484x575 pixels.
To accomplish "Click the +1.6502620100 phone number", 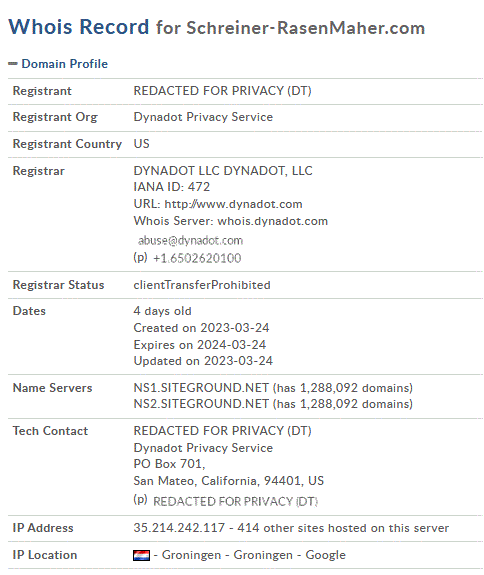I will 197,258.
